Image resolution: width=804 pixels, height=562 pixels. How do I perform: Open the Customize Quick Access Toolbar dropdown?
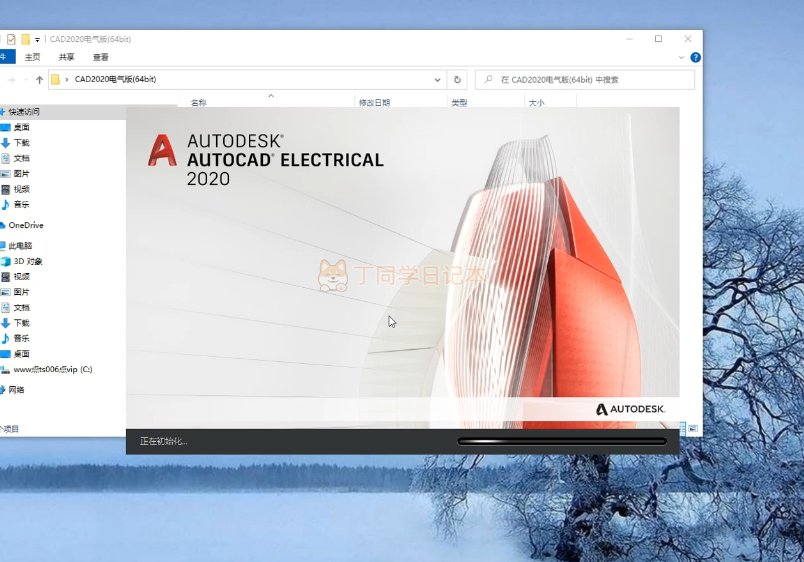click(x=37, y=39)
